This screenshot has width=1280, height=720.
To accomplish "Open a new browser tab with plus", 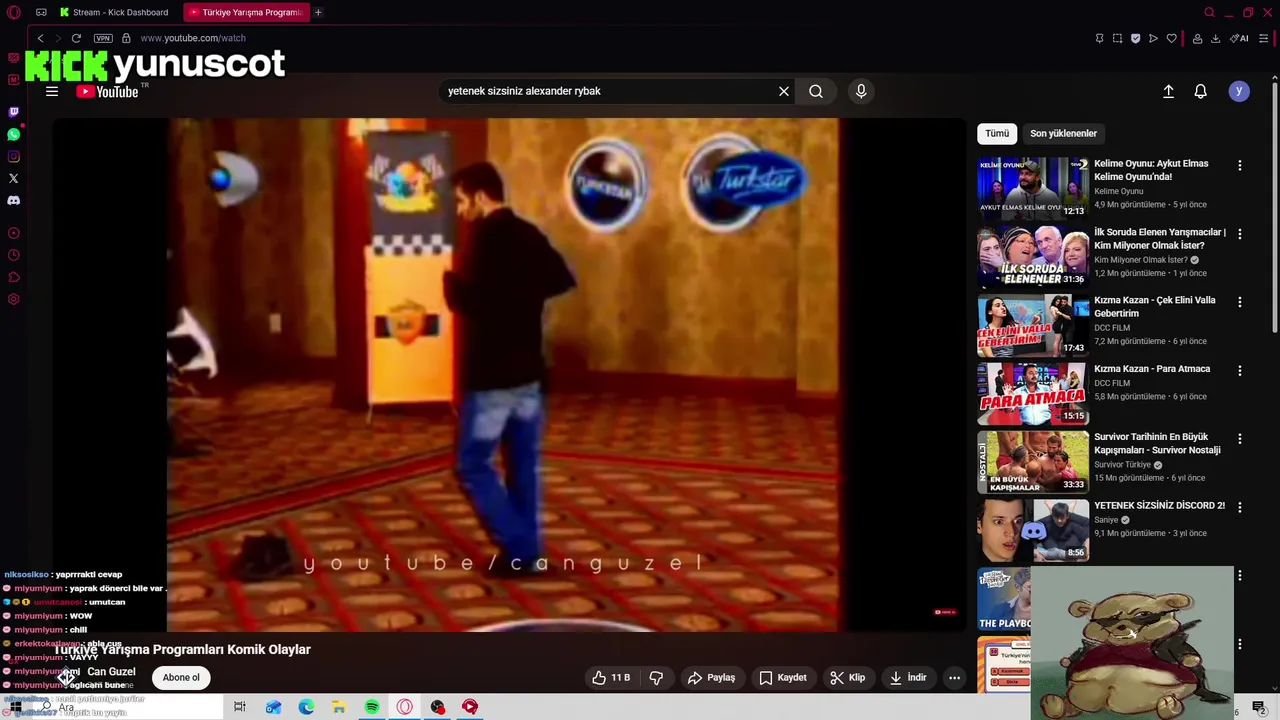I will (x=318, y=12).
